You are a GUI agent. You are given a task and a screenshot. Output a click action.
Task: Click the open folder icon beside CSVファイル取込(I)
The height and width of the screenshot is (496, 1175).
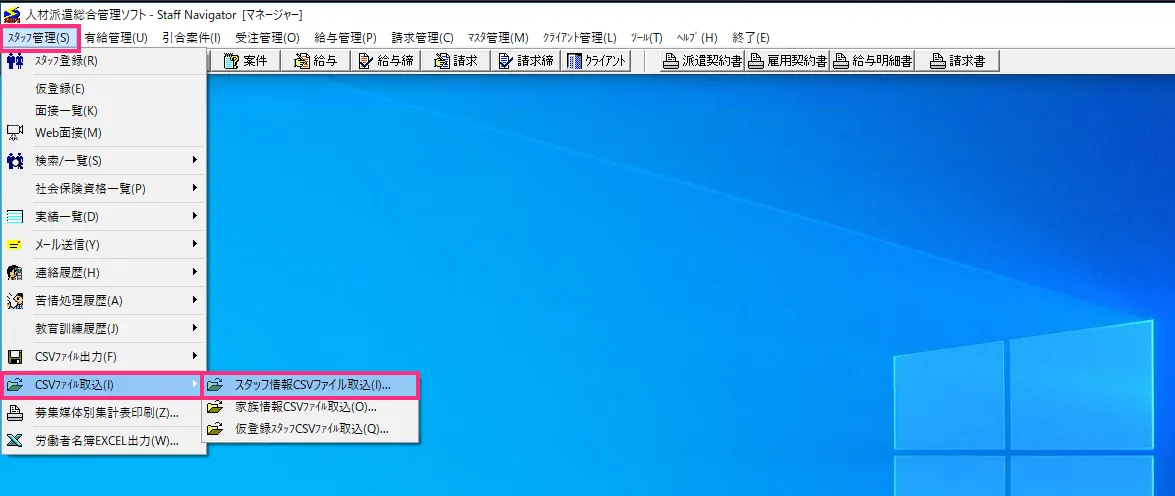[14, 385]
